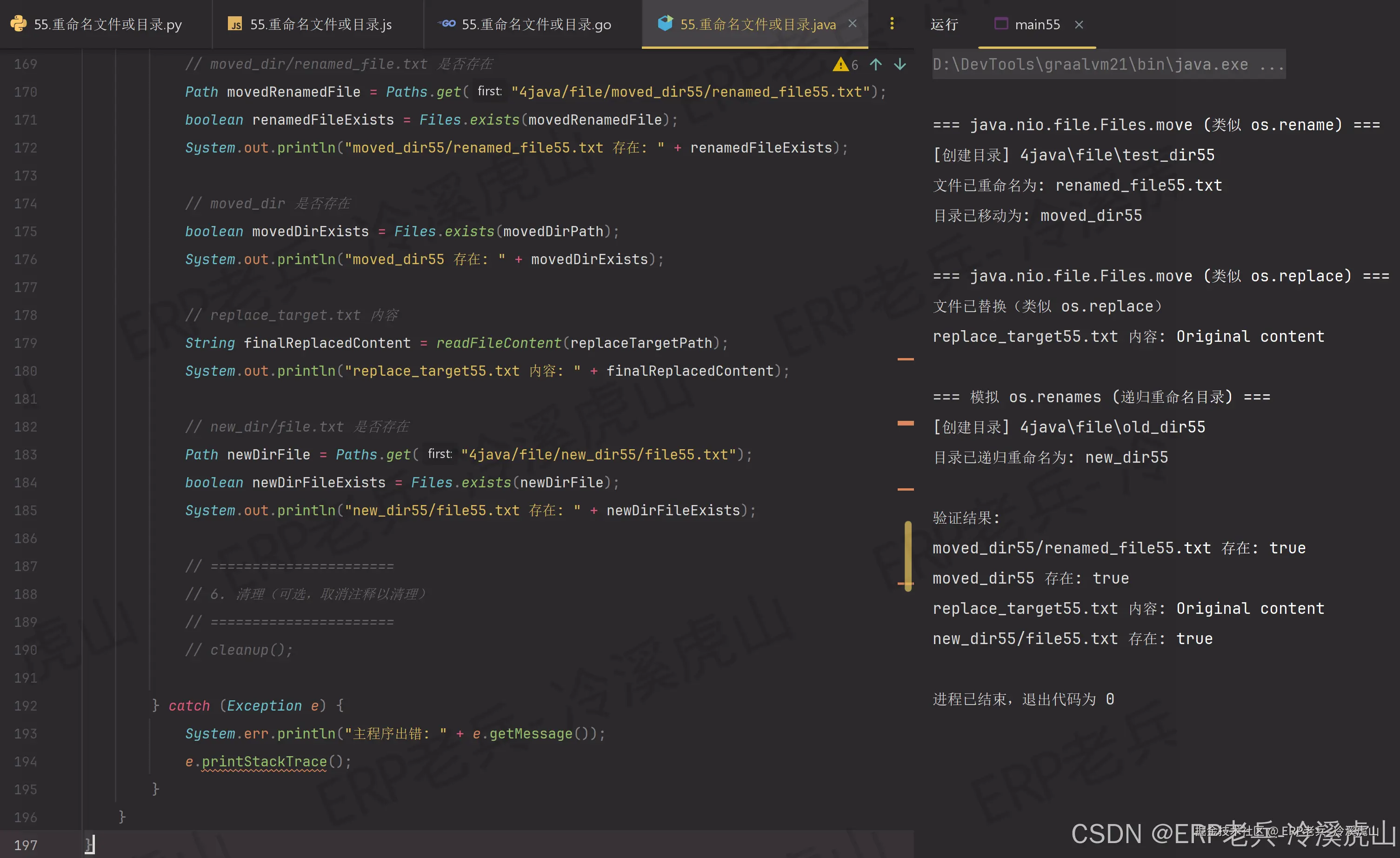Open the editor tabs more-options menu

coord(892,24)
